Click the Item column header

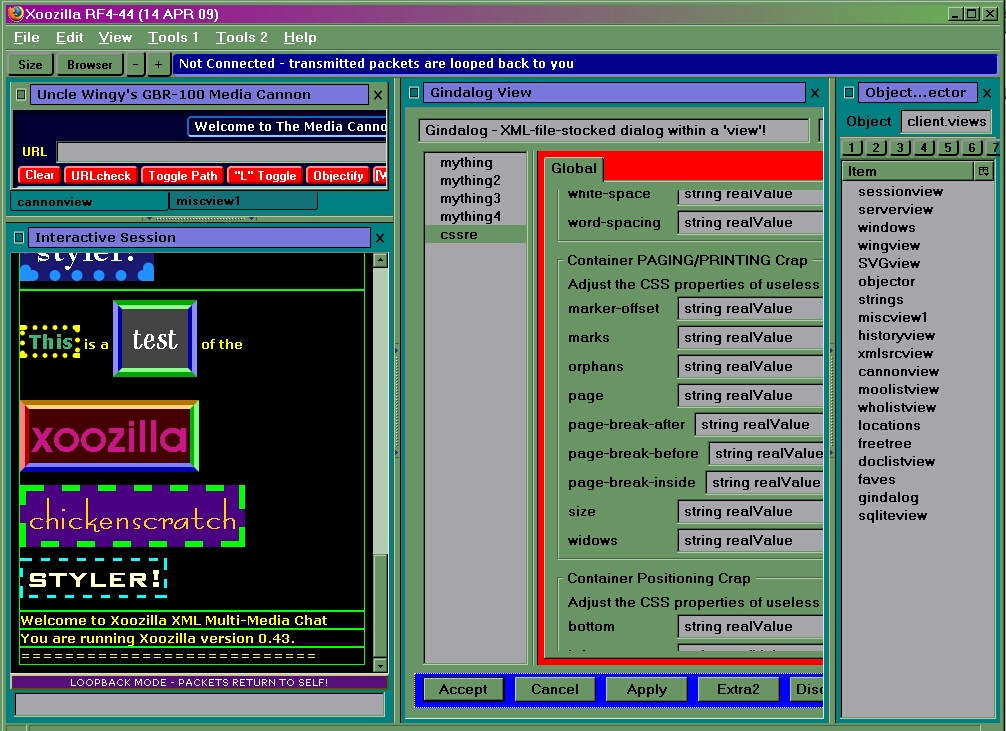(x=908, y=171)
